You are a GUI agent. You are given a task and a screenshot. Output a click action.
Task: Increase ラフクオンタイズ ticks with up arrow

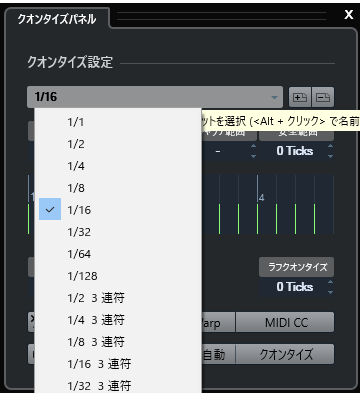click(330, 282)
